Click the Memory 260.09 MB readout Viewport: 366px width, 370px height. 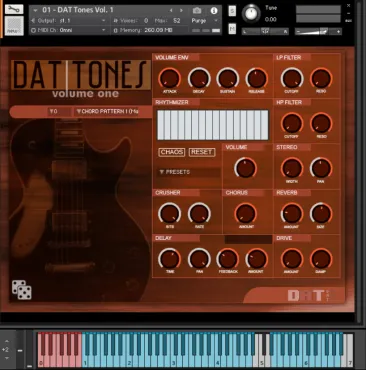(x=158, y=30)
